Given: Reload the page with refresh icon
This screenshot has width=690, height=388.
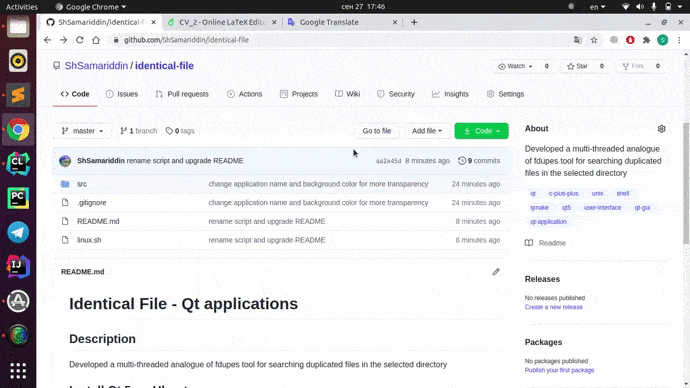Looking at the screenshot, I should [80, 40].
